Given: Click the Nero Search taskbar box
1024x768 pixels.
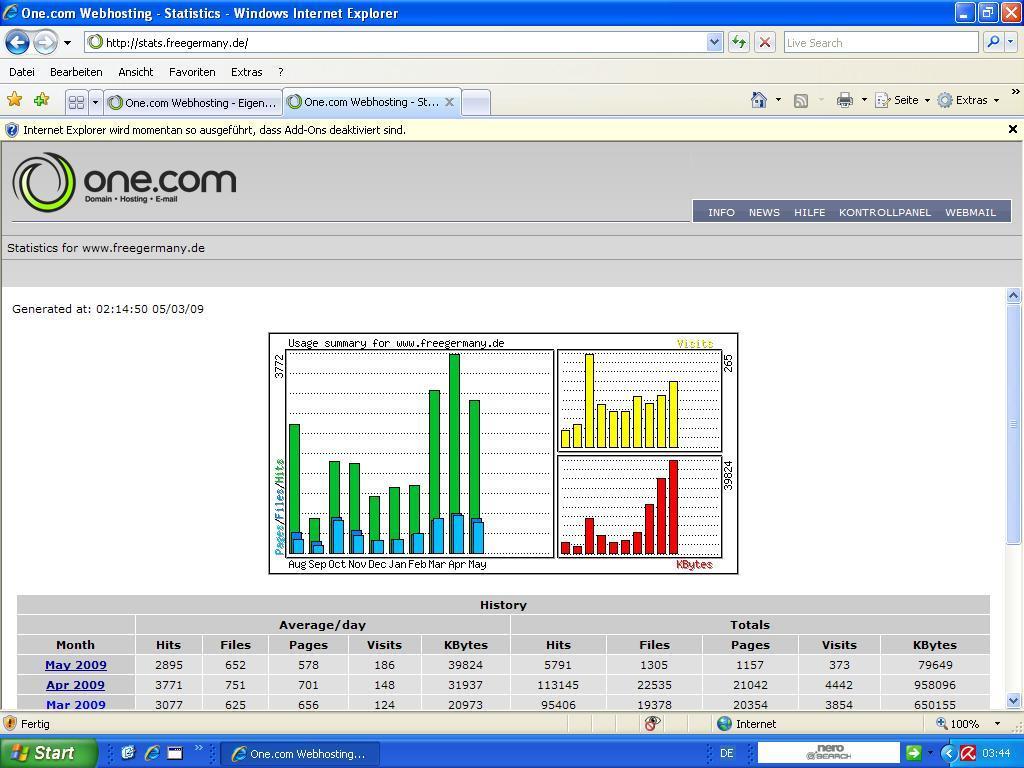Looking at the screenshot, I should click(x=828, y=752).
